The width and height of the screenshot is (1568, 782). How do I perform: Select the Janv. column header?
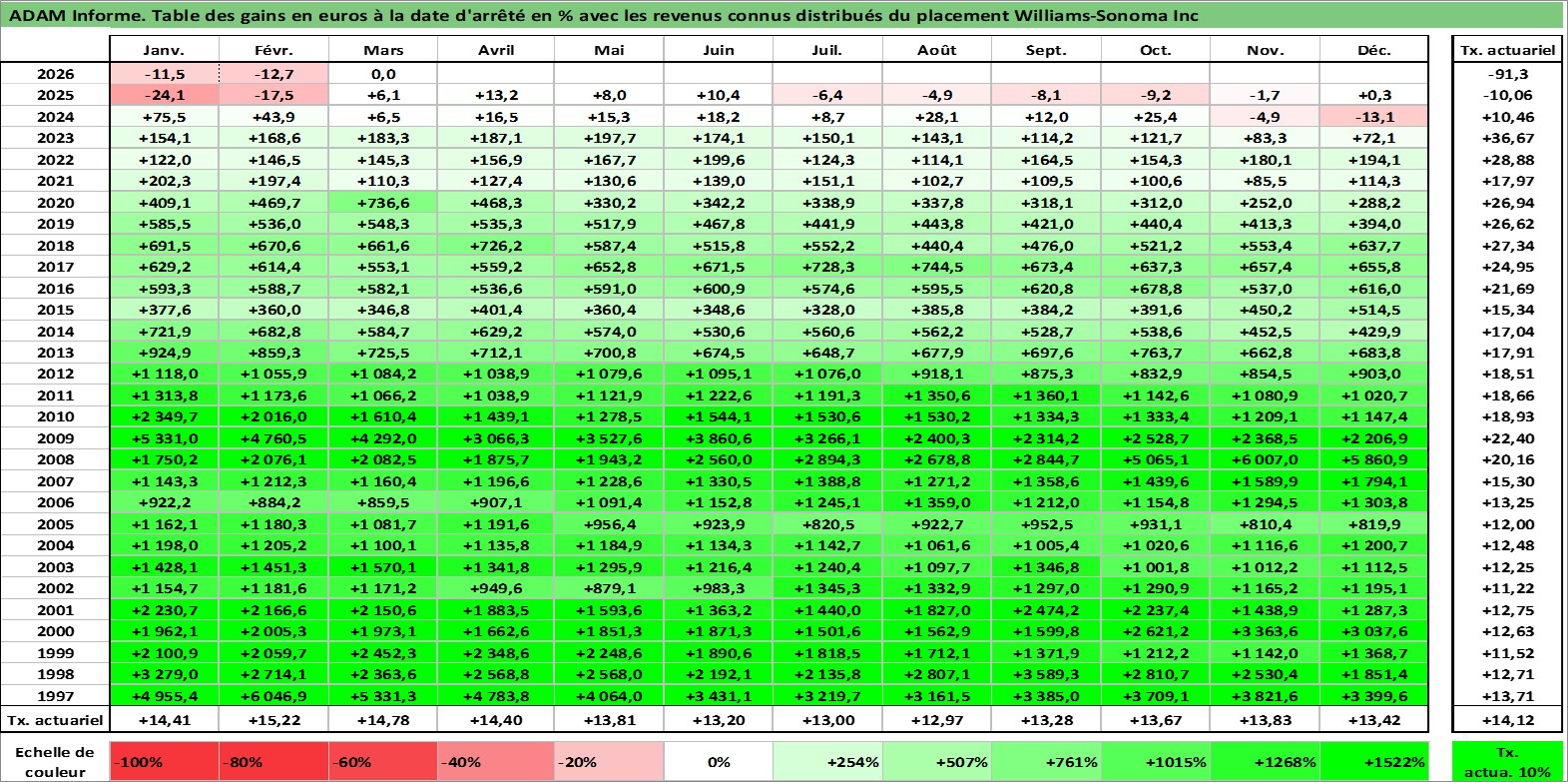[165, 50]
